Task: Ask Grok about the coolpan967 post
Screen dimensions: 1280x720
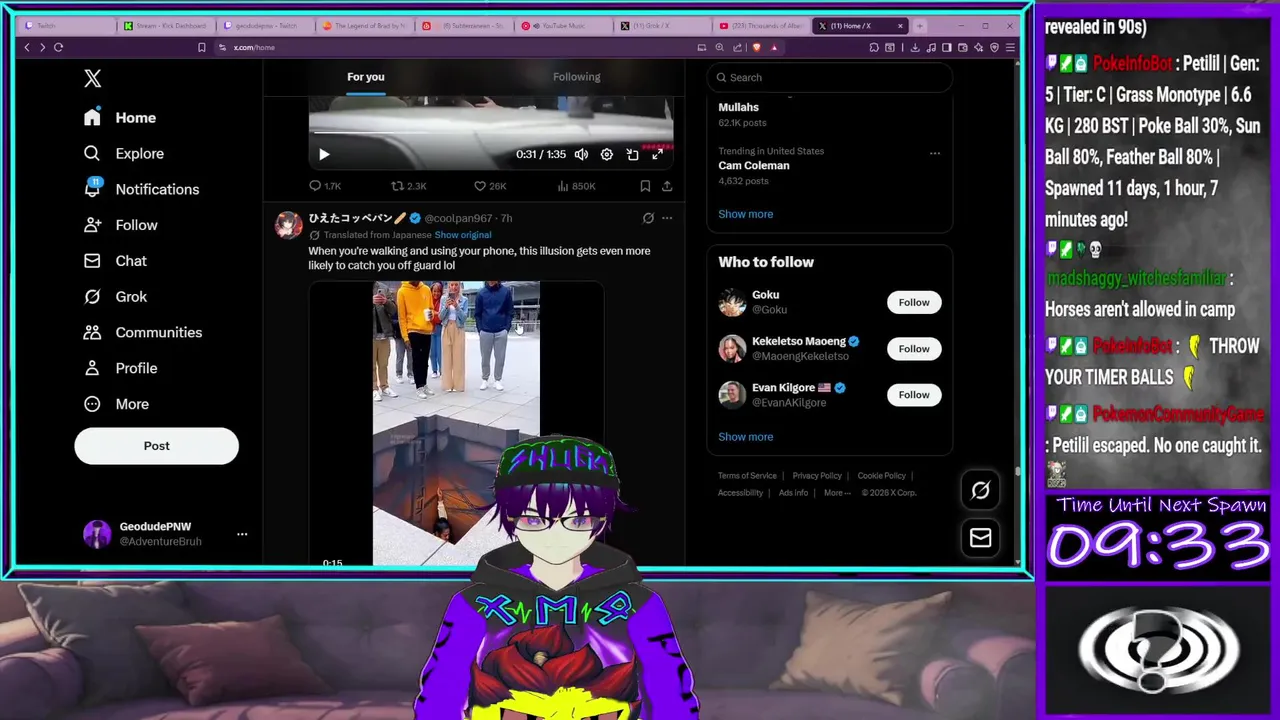Action: (648, 218)
